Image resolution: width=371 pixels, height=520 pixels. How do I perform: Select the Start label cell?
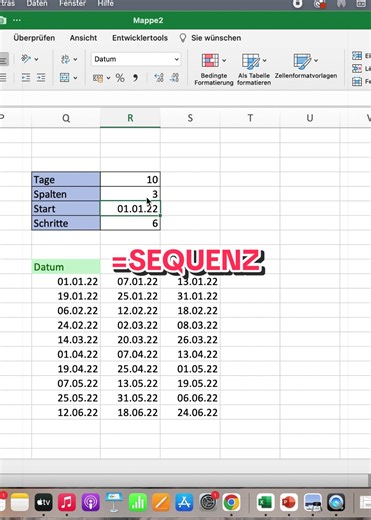(x=66, y=209)
